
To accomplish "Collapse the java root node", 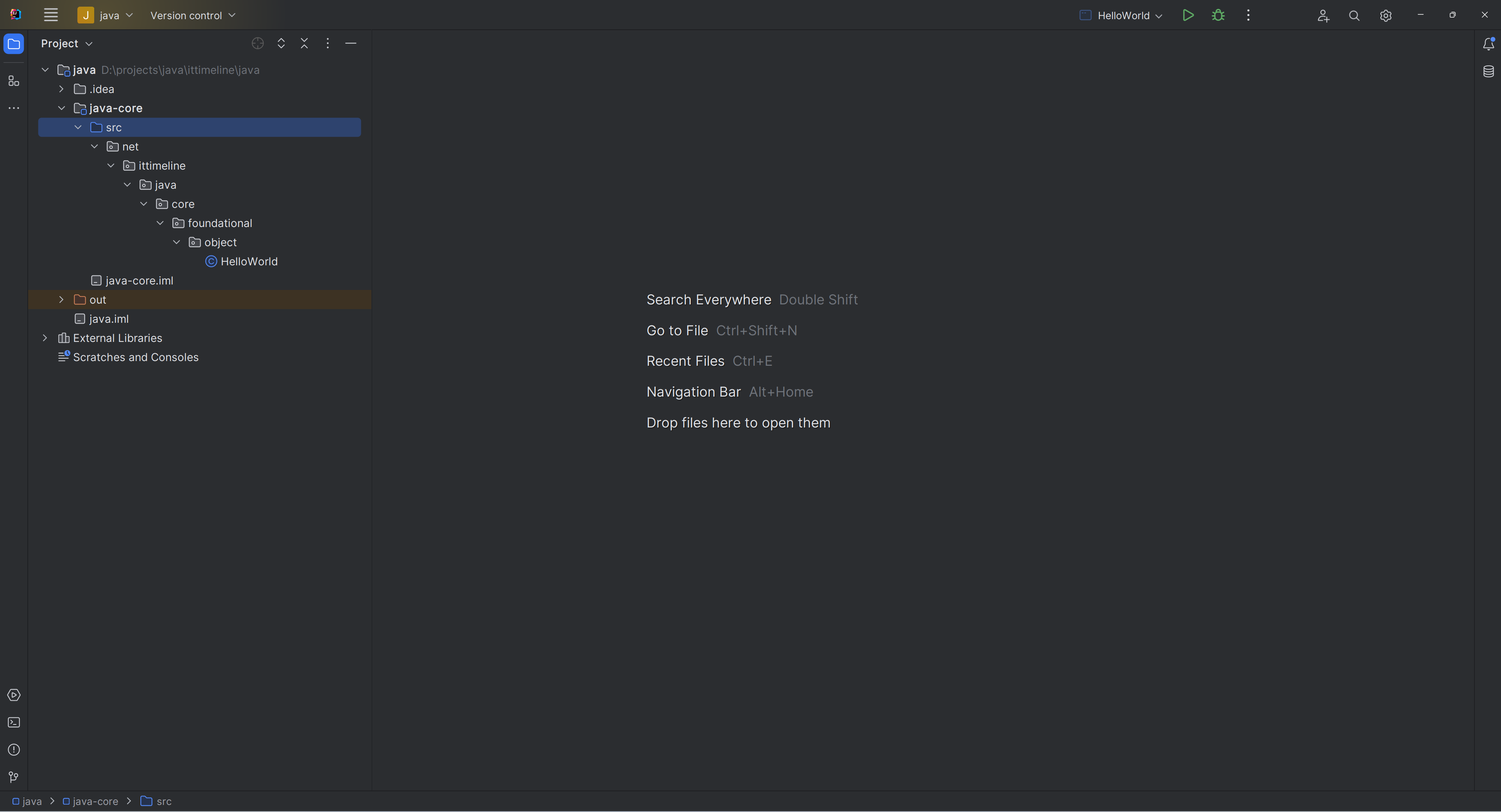I will [45, 70].
